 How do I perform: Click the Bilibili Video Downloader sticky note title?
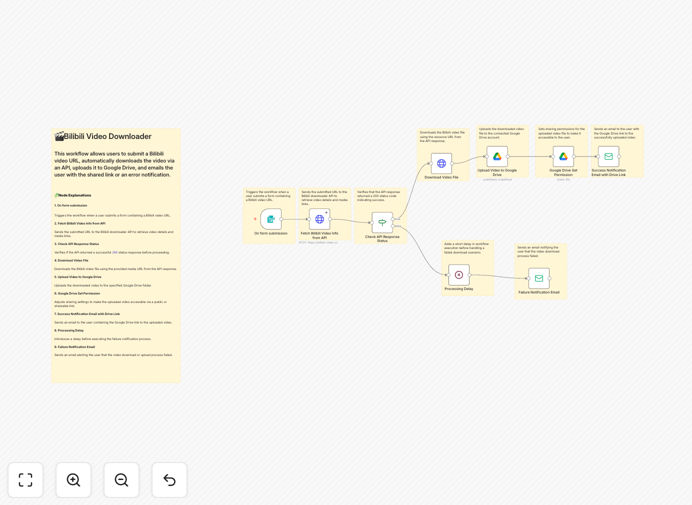[x=103, y=136]
